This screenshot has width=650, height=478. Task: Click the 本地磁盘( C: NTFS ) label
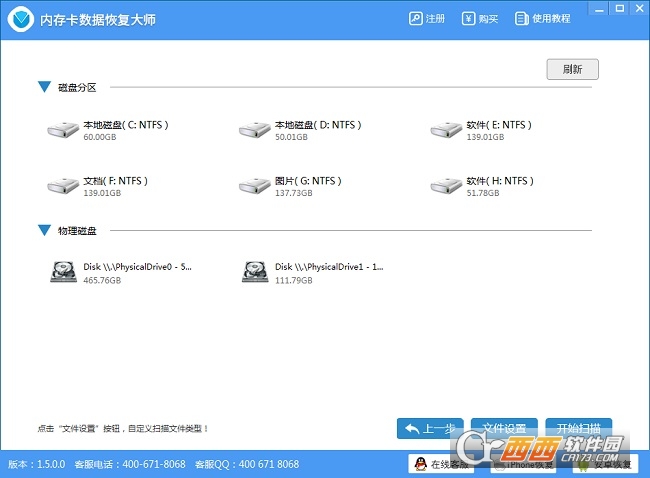126,125
